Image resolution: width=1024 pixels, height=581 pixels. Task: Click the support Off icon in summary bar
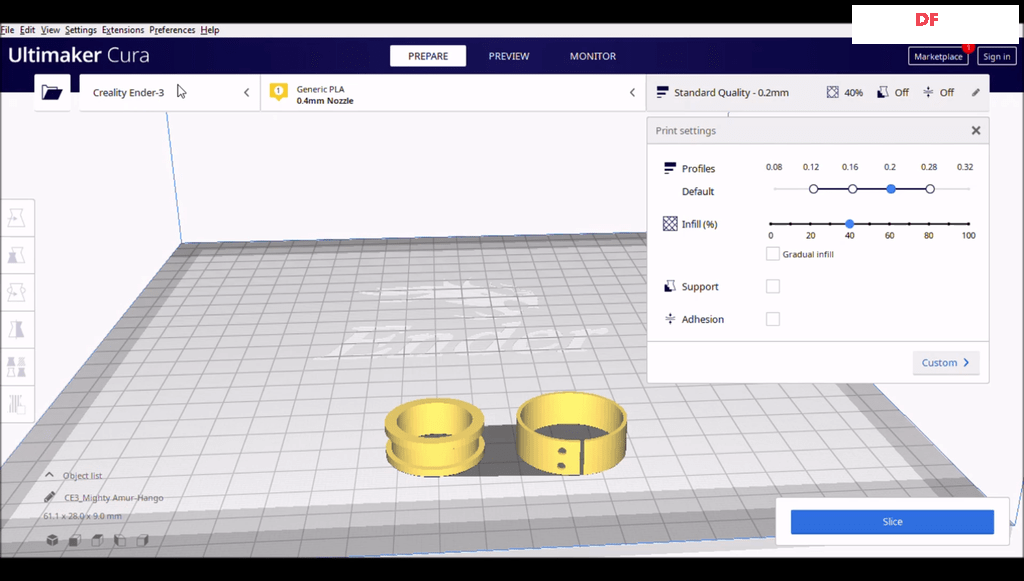pyautogui.click(x=882, y=93)
